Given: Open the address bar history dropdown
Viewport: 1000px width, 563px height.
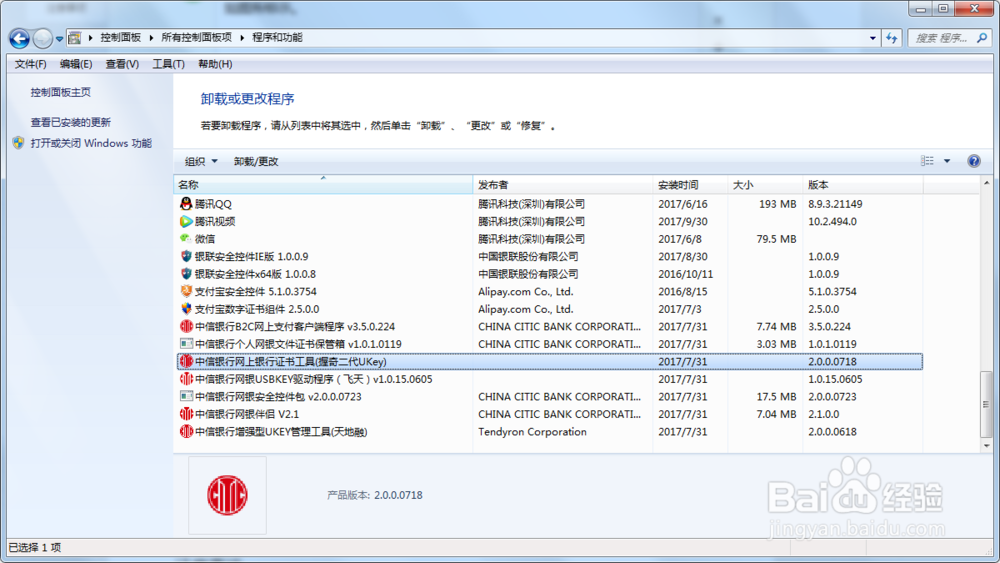Looking at the screenshot, I should [x=872, y=38].
